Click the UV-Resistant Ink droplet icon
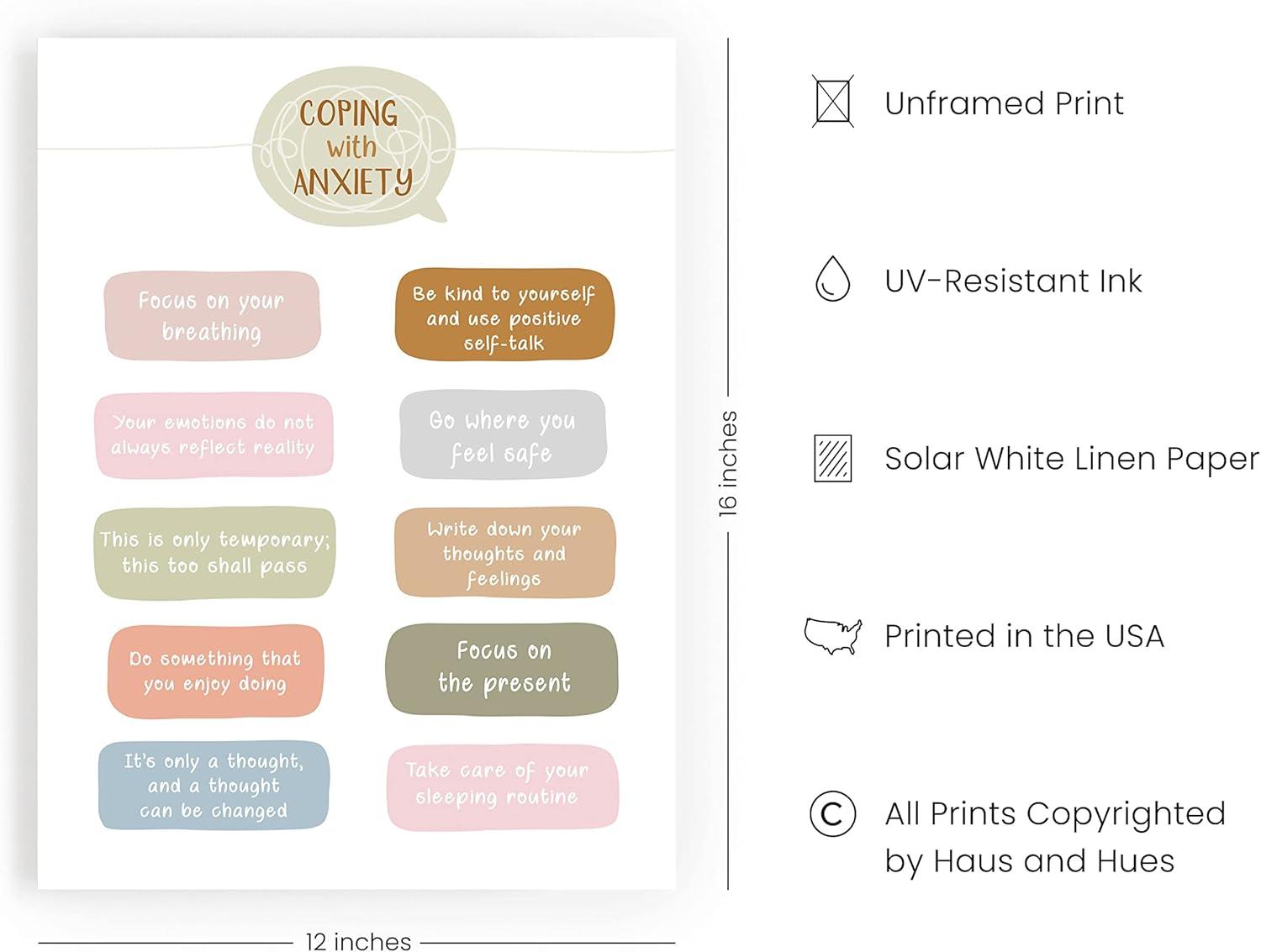 832,279
